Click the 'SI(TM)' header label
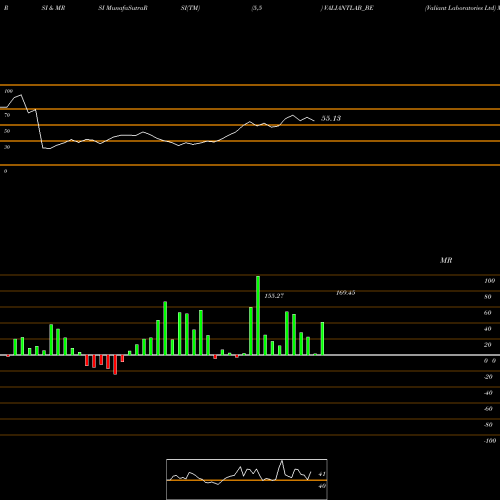 (x=190, y=8)
